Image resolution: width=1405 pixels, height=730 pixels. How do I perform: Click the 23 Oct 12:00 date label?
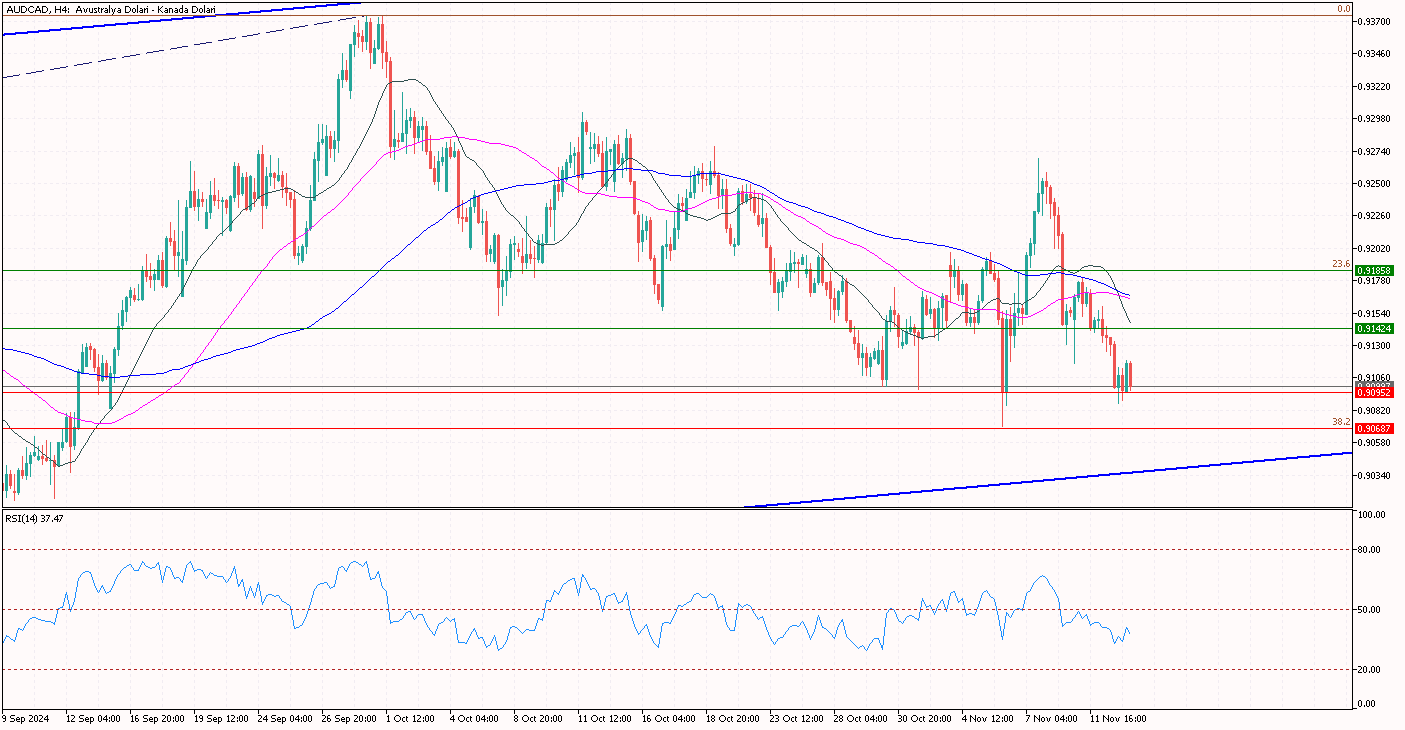point(797,718)
